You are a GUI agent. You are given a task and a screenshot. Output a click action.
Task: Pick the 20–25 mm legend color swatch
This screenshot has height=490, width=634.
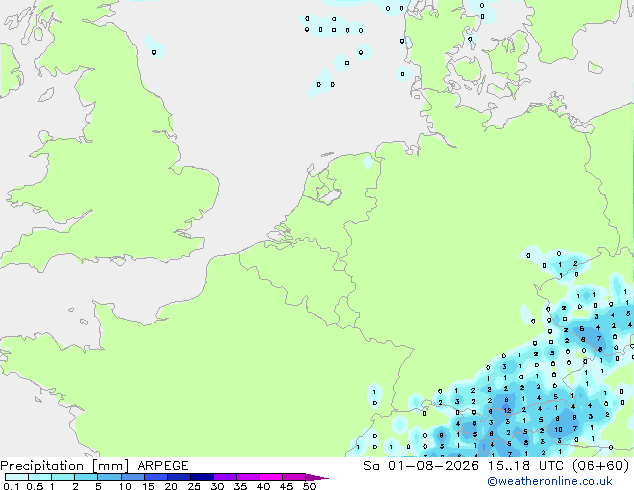tap(178, 477)
